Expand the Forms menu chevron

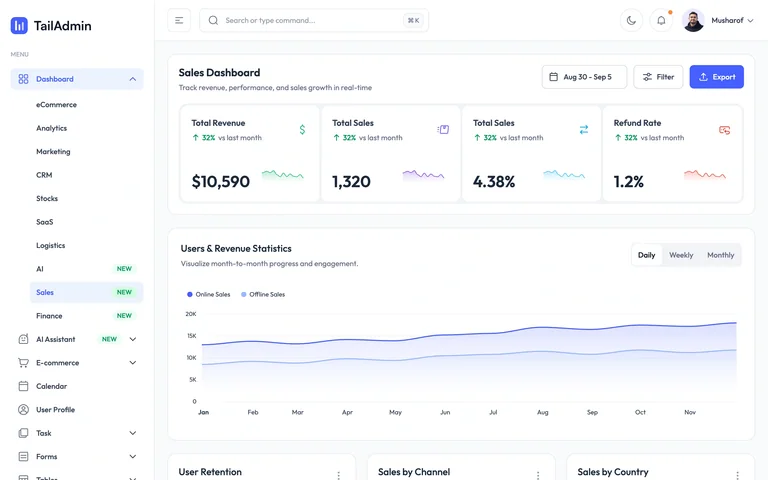[133, 456]
